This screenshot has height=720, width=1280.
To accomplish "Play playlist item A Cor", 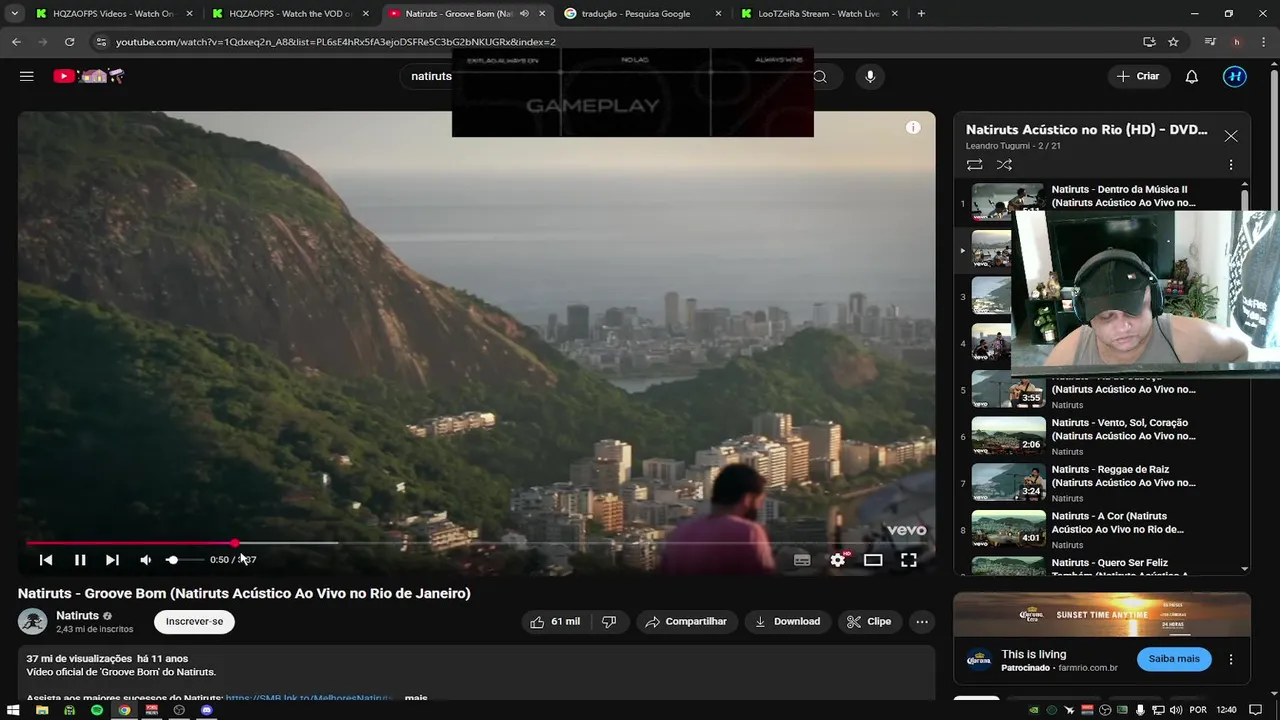I will point(1098,530).
